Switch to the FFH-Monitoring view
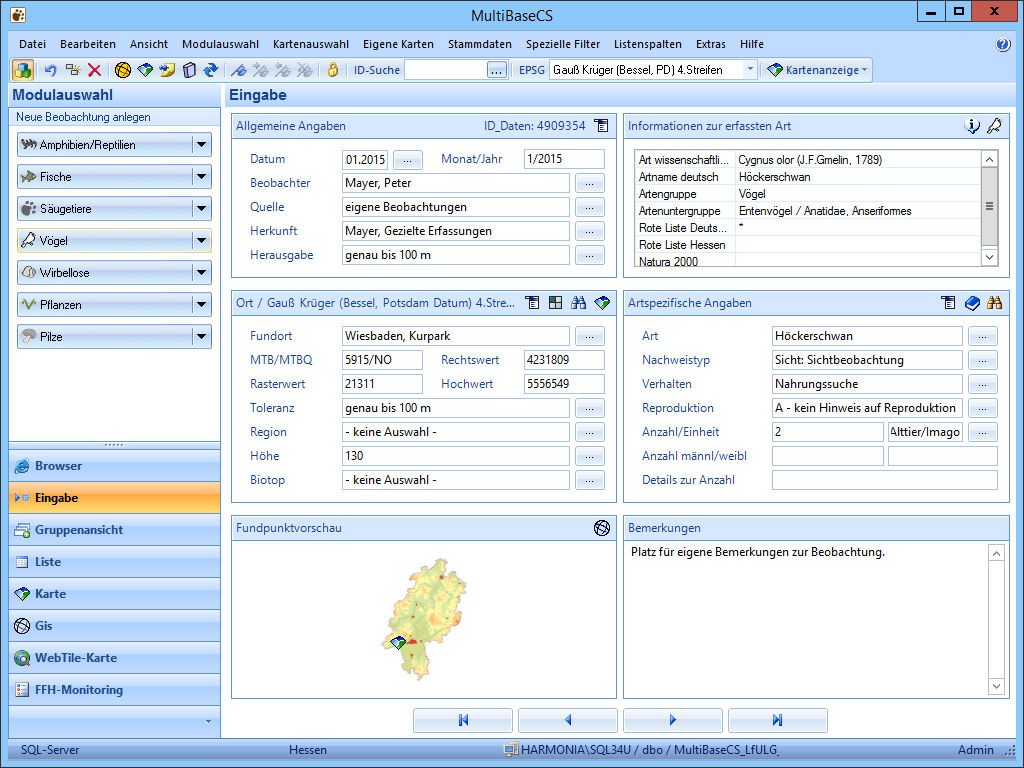Screen dimensions: 1024x768 click(114, 690)
